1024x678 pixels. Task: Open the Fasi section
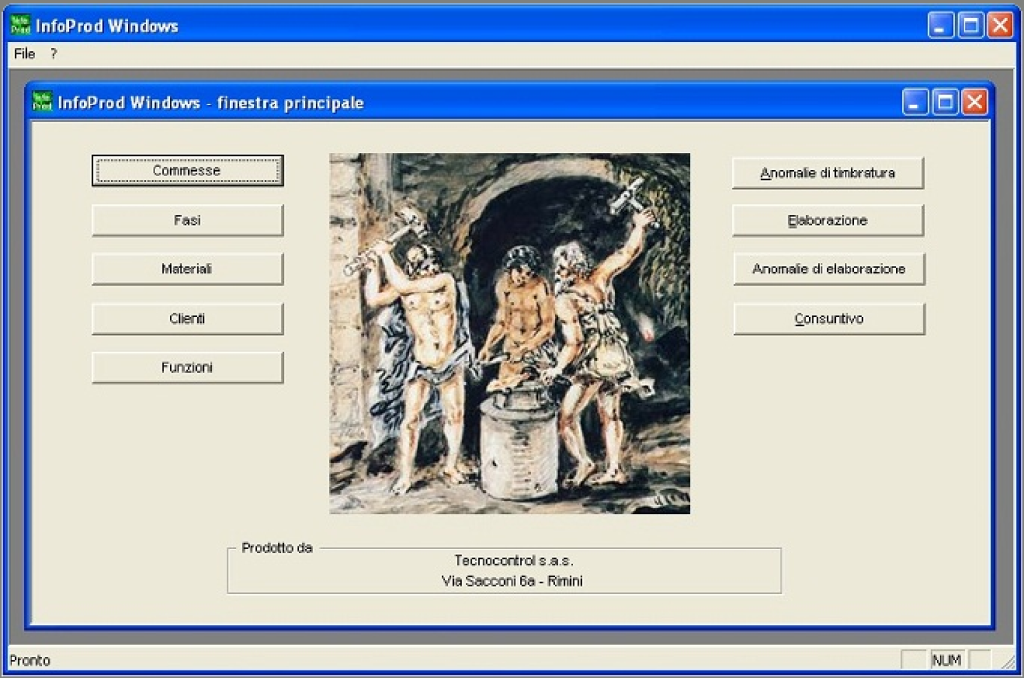[x=187, y=220]
